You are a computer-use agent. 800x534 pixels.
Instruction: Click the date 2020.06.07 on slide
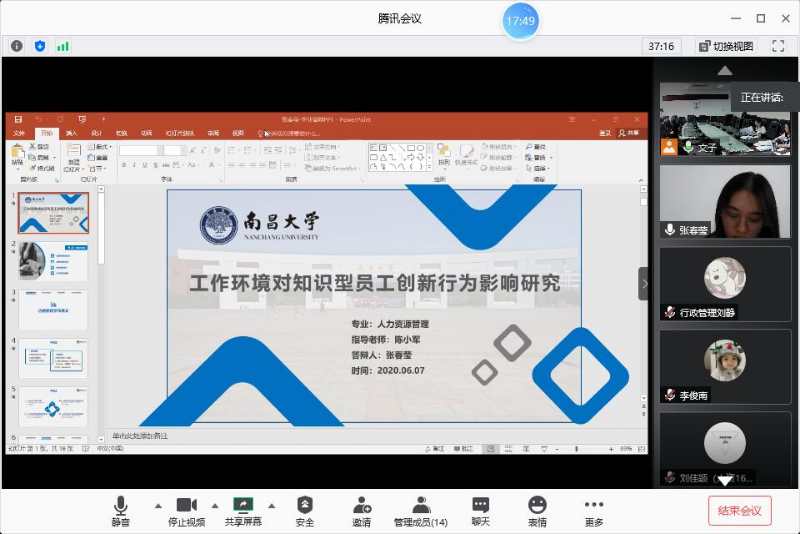point(401,371)
